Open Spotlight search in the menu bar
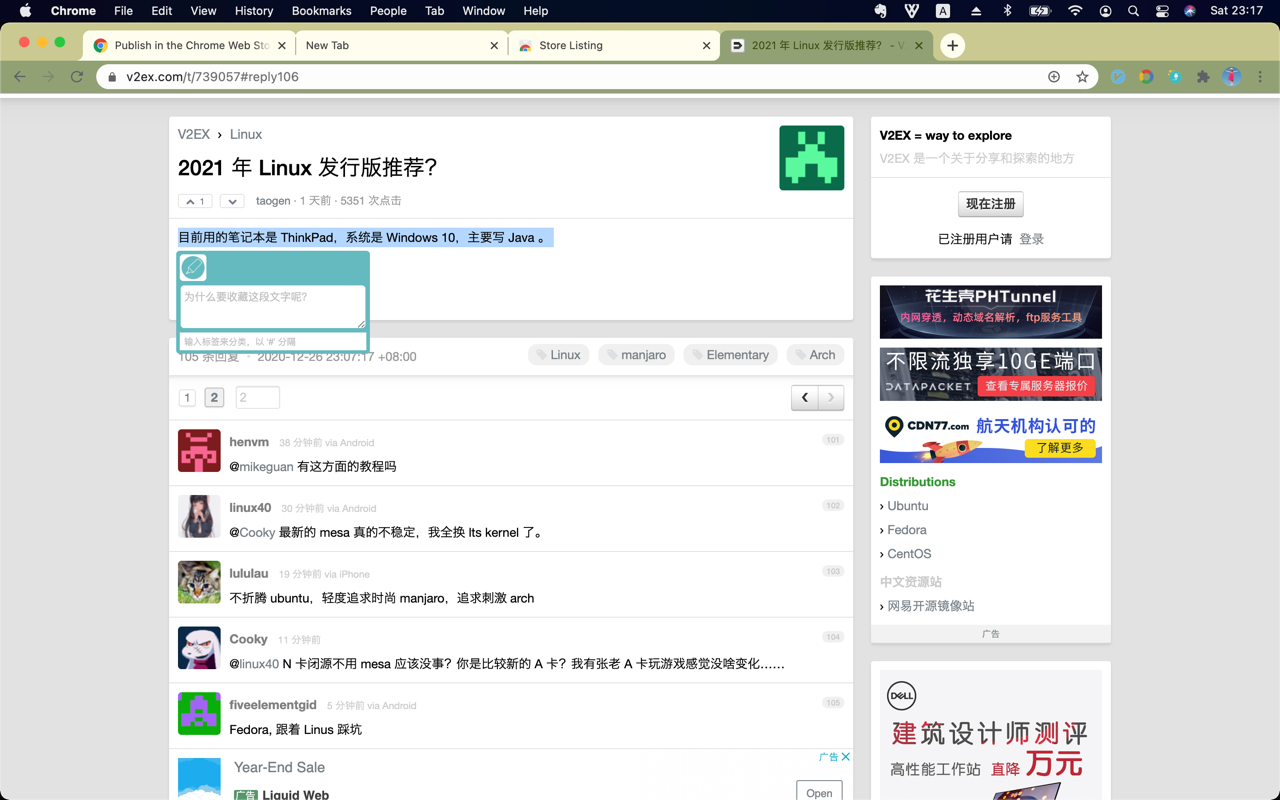Viewport: 1280px width, 800px height. [x=1132, y=11]
